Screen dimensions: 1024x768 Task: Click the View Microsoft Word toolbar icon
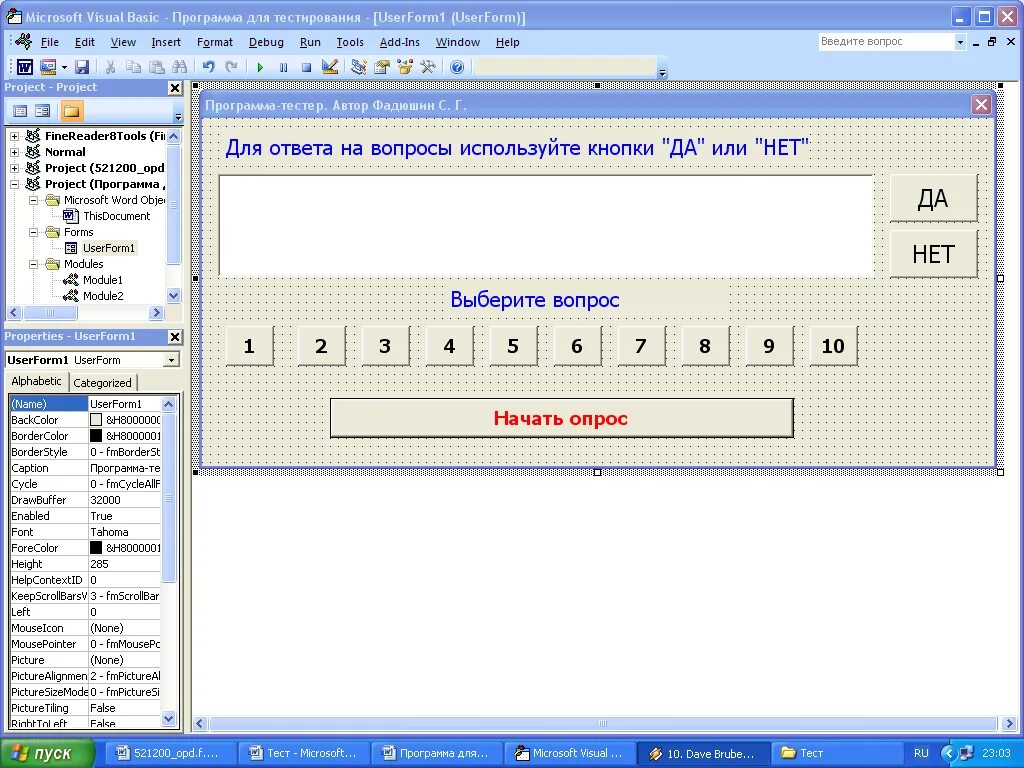[24, 66]
